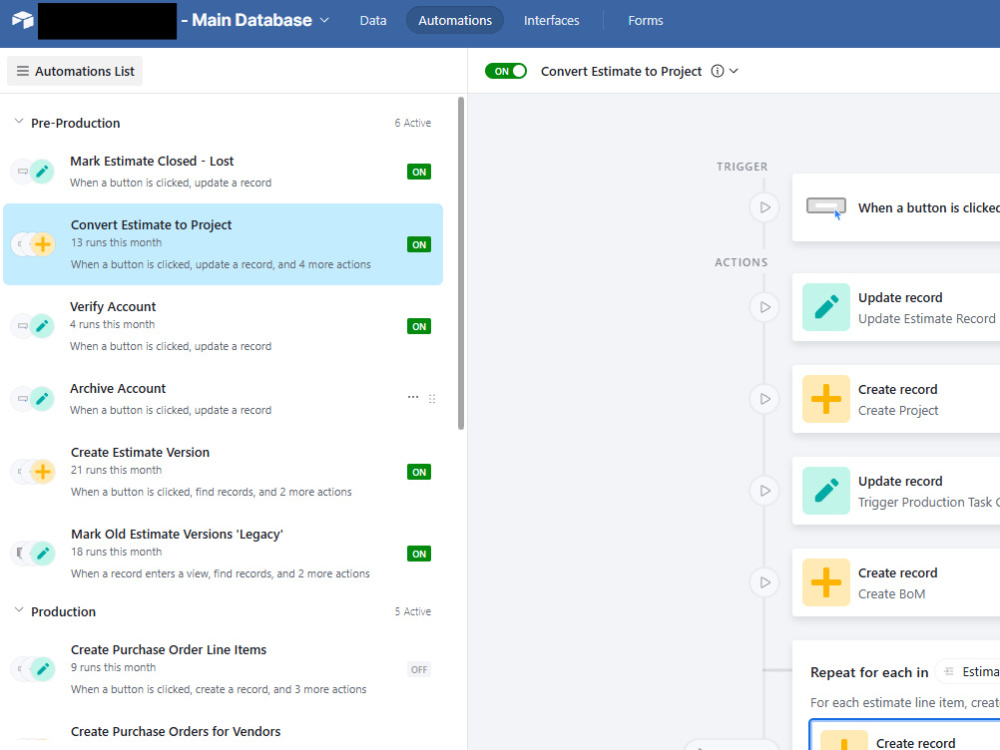Click the plus icon on Create Project card
1000x750 pixels.
pos(826,399)
